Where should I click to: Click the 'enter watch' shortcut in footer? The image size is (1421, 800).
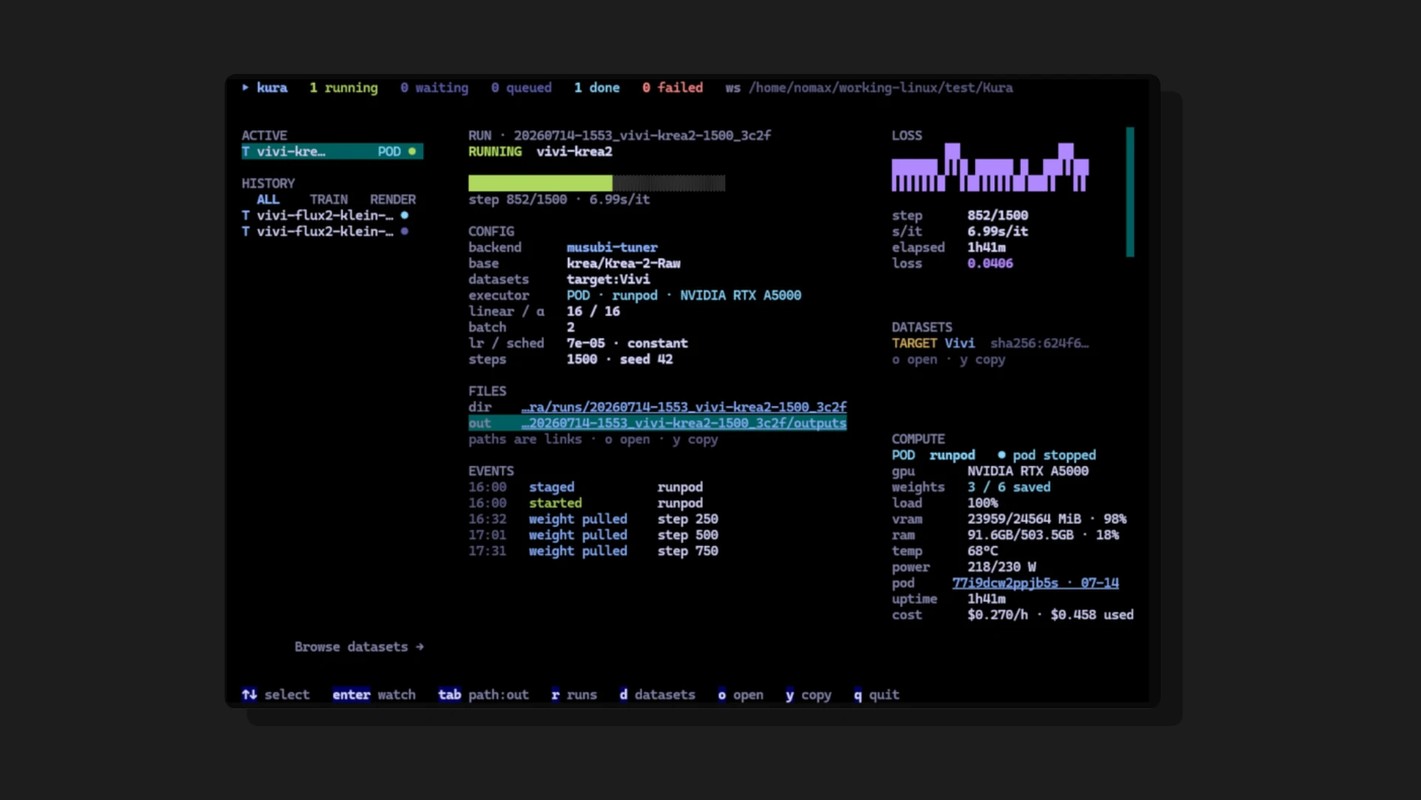pyautogui.click(x=374, y=695)
